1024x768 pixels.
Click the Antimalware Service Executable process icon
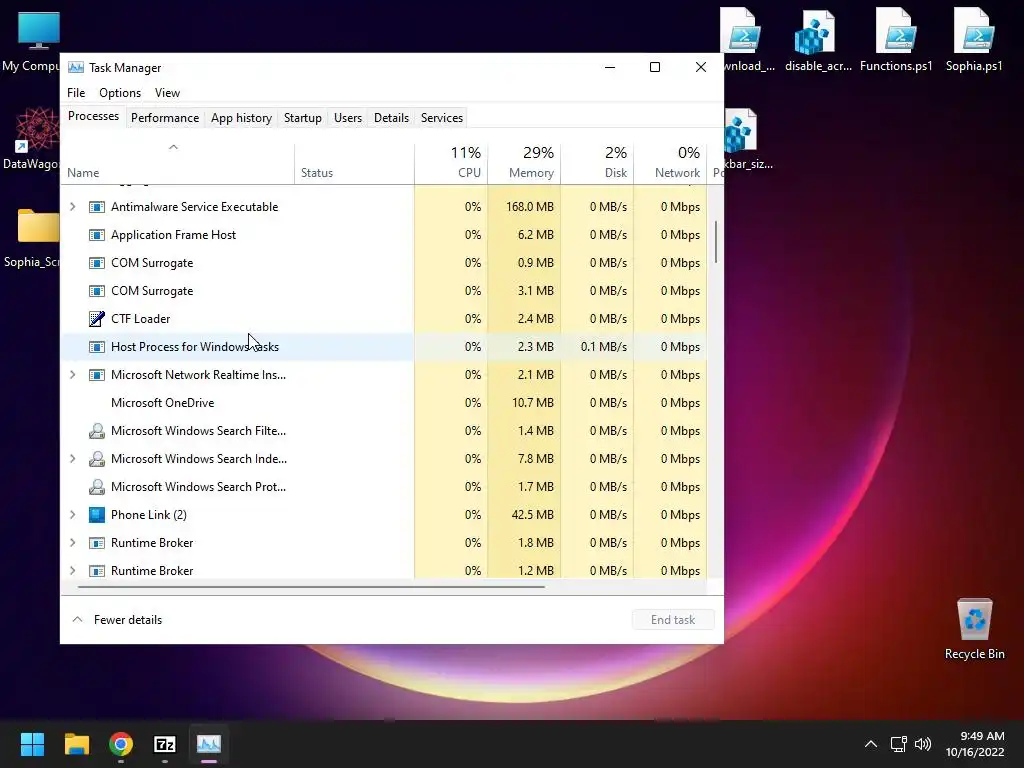pyautogui.click(x=97, y=207)
